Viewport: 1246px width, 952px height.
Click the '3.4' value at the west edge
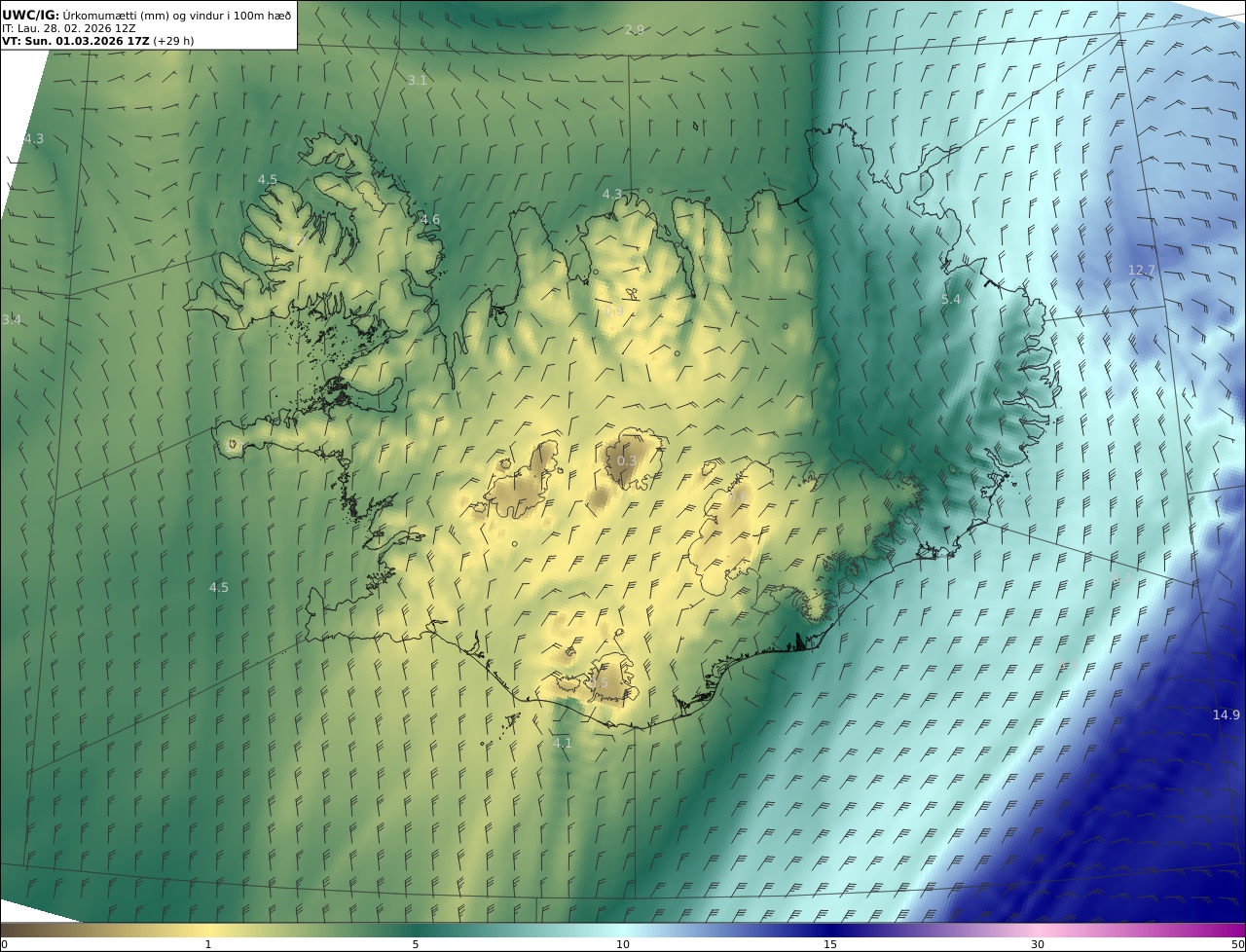pos(12,319)
